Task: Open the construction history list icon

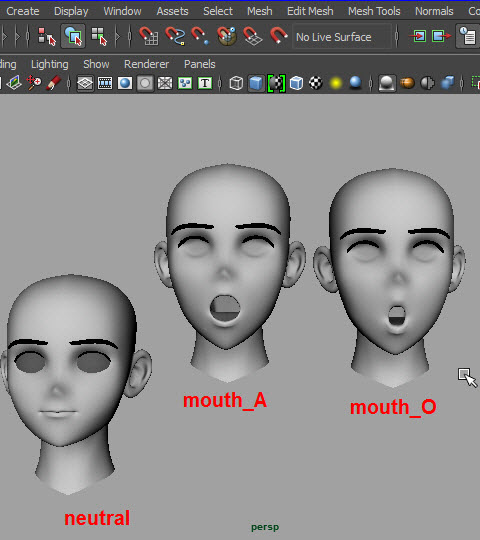Action: point(468,36)
